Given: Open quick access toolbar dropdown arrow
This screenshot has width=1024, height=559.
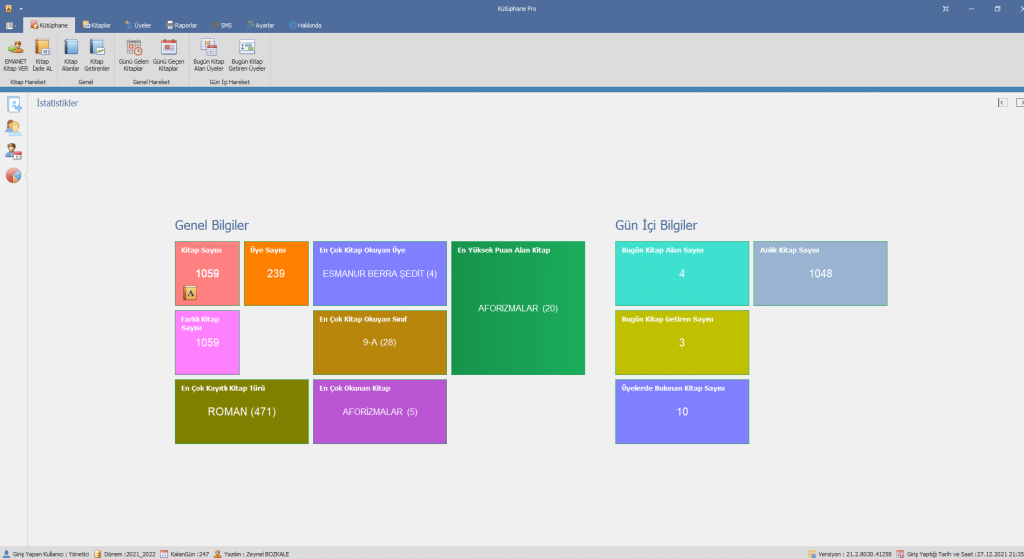Looking at the screenshot, I should [21, 9].
